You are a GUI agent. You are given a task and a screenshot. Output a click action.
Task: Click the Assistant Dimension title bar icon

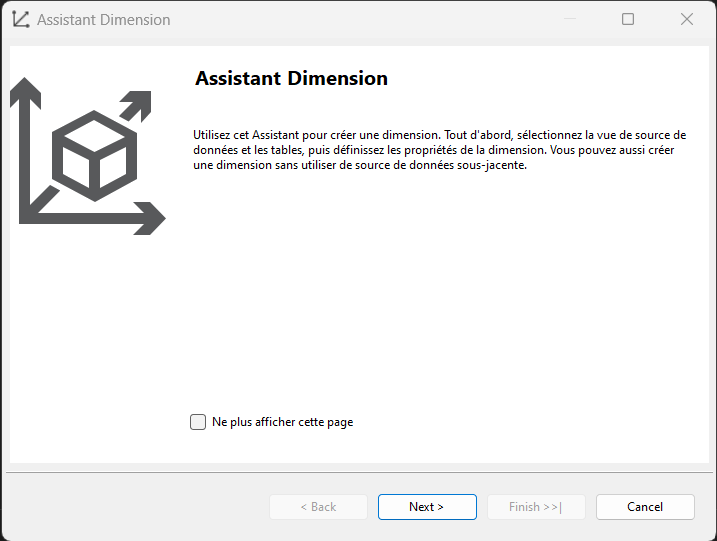[x=21, y=20]
